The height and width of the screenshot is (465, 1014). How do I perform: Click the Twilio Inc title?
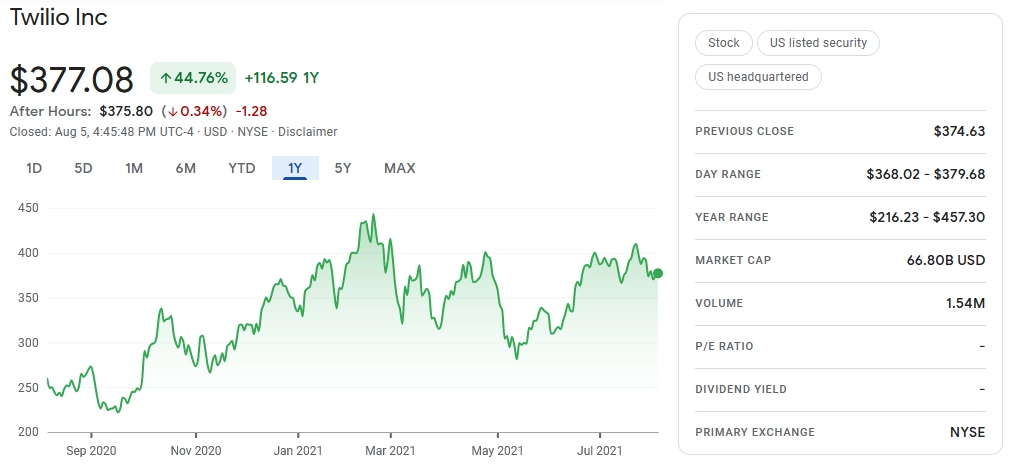point(58,17)
